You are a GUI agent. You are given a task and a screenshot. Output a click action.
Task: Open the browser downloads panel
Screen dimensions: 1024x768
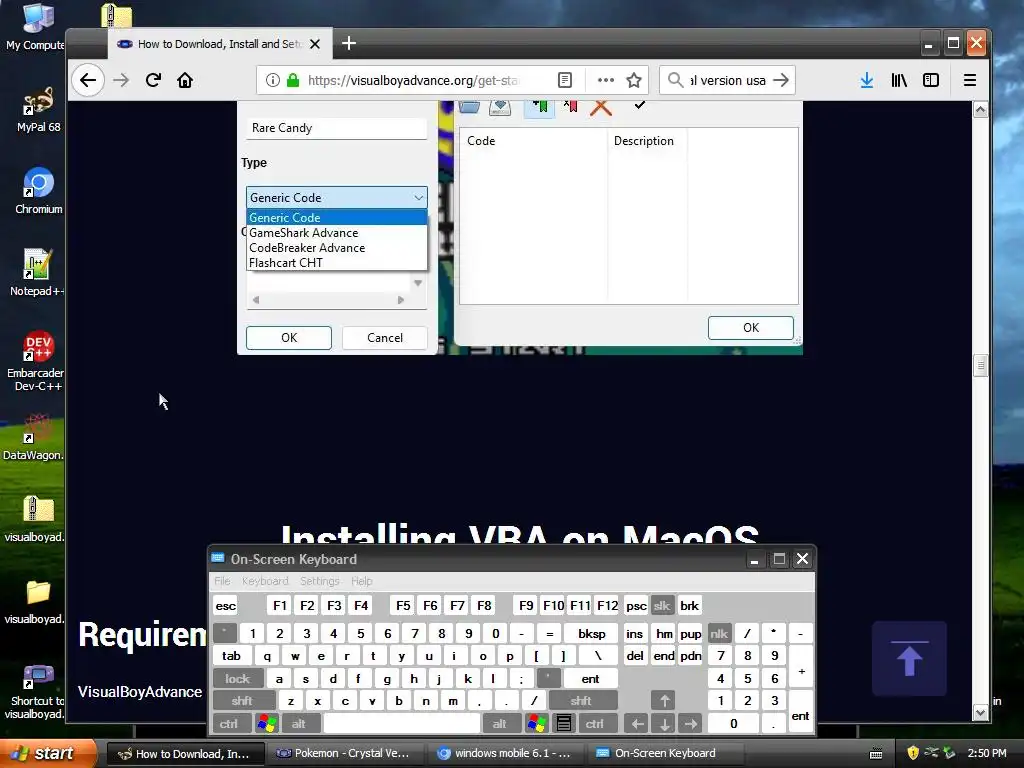coord(867,80)
